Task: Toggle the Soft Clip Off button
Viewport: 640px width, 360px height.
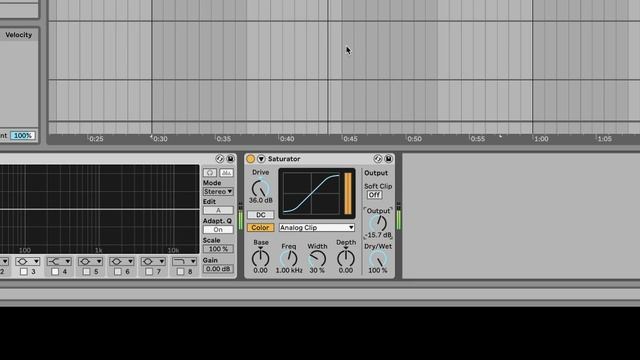Action: click(x=374, y=195)
